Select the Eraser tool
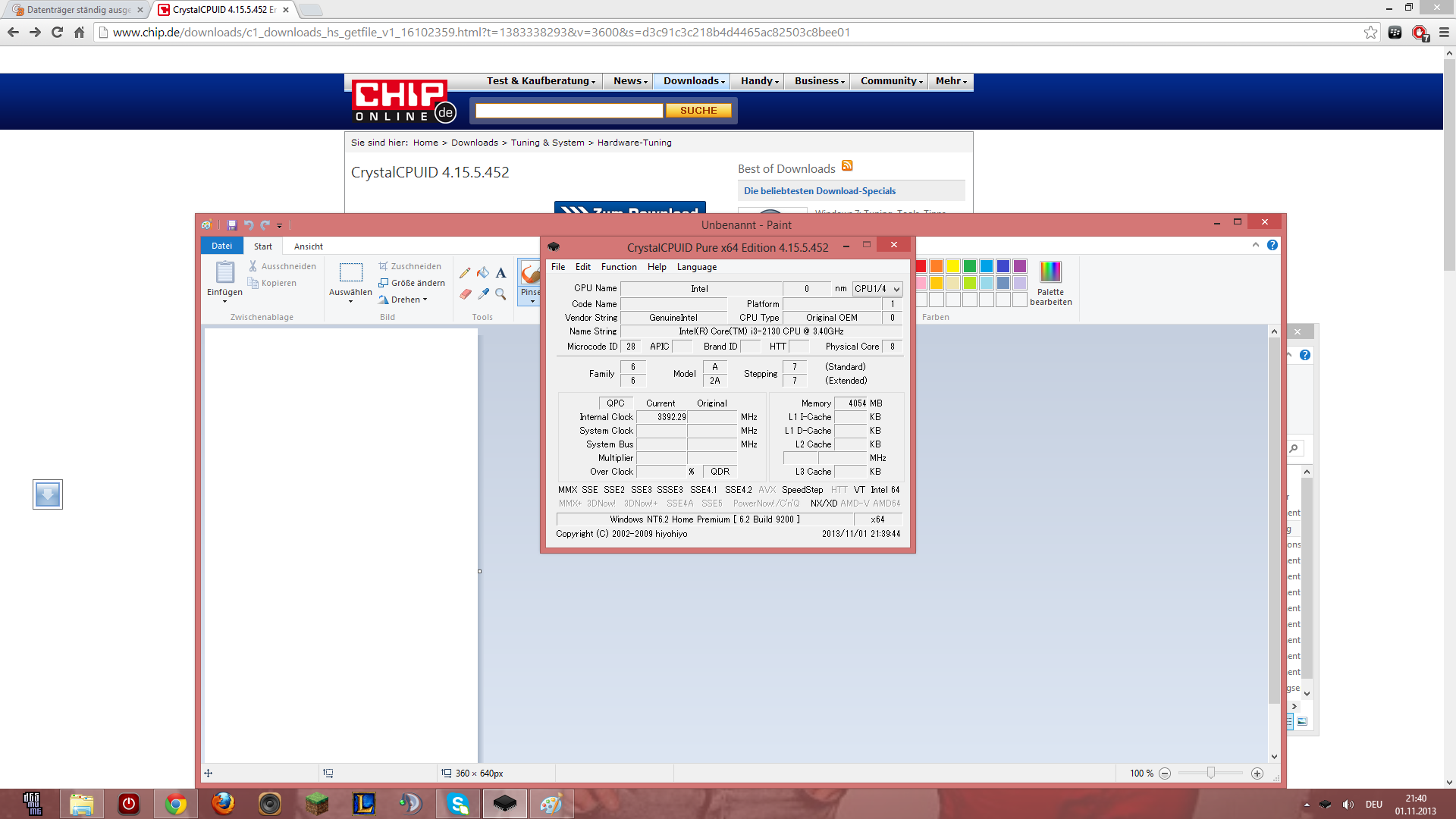 click(x=465, y=293)
